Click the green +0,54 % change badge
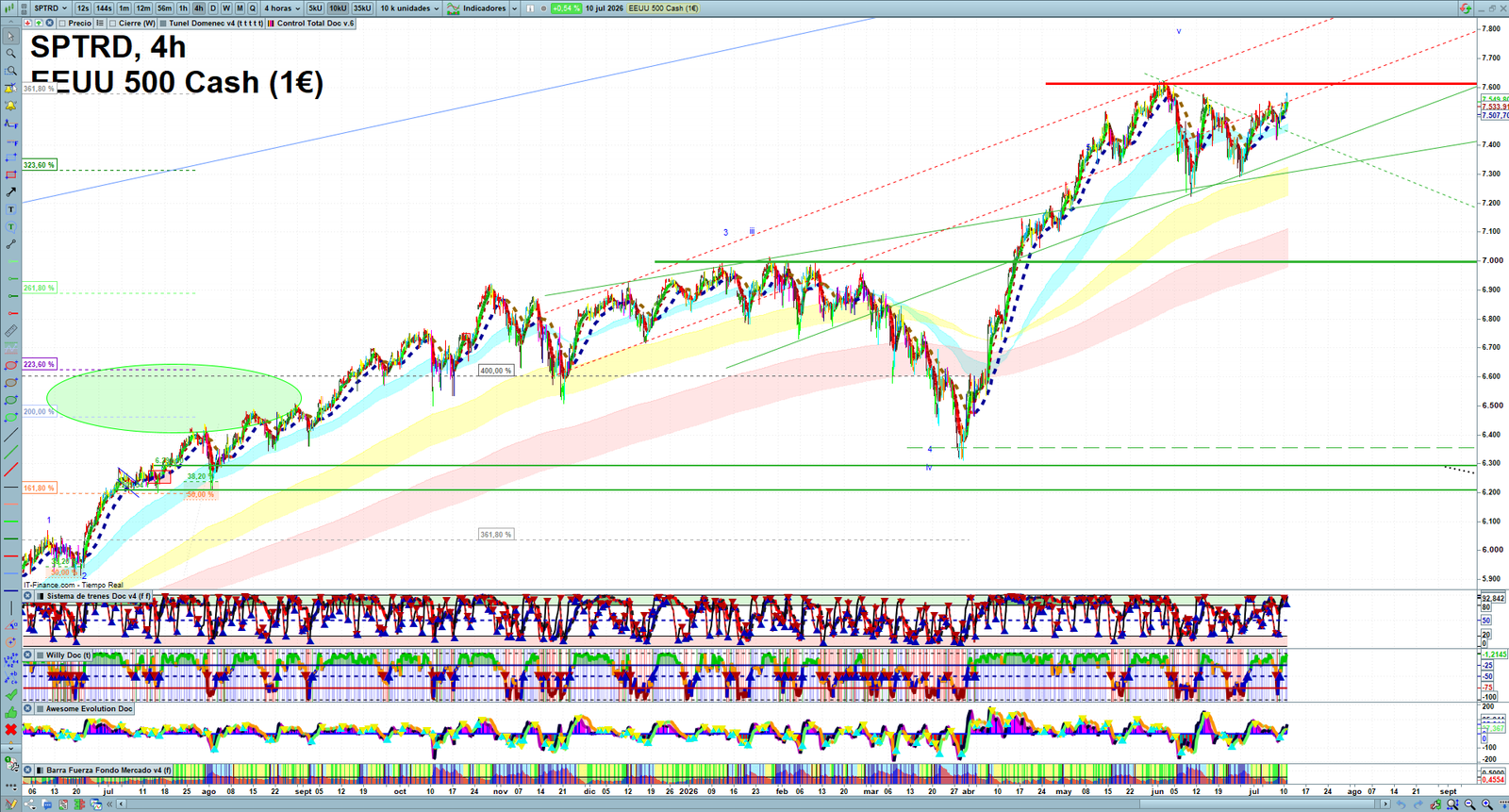 click(566, 8)
